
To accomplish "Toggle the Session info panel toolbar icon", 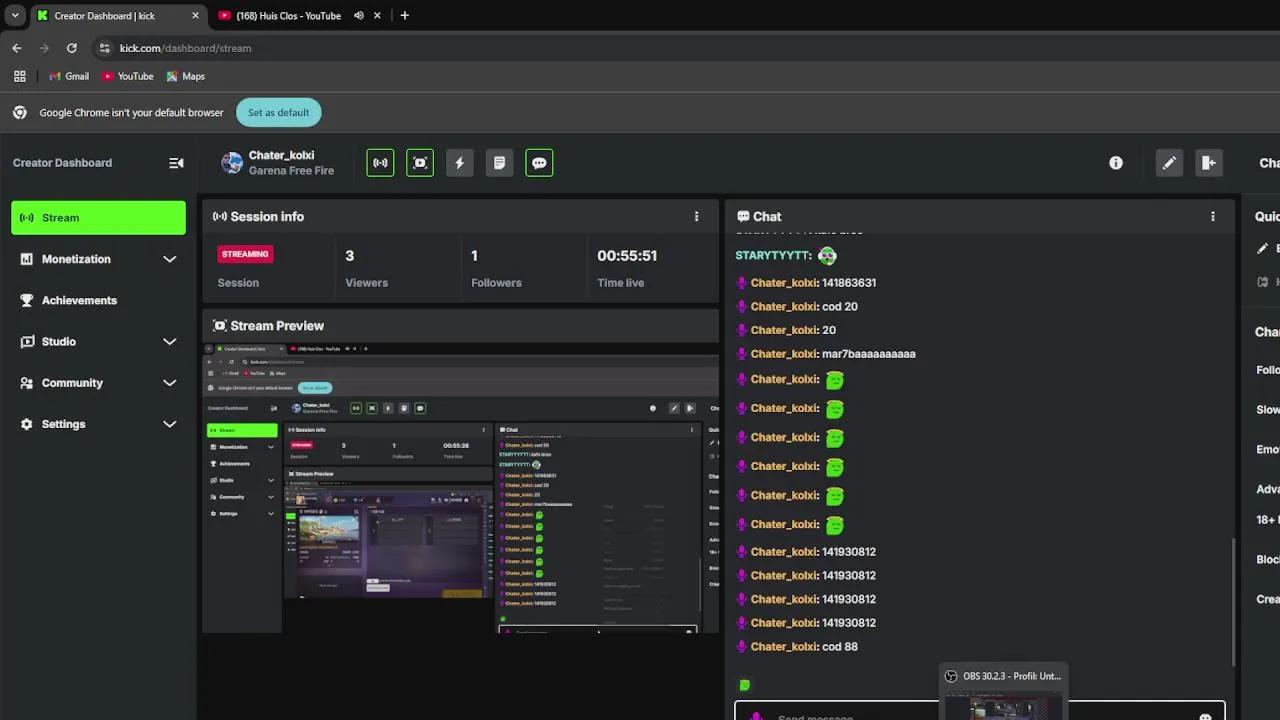I will click(x=380, y=163).
